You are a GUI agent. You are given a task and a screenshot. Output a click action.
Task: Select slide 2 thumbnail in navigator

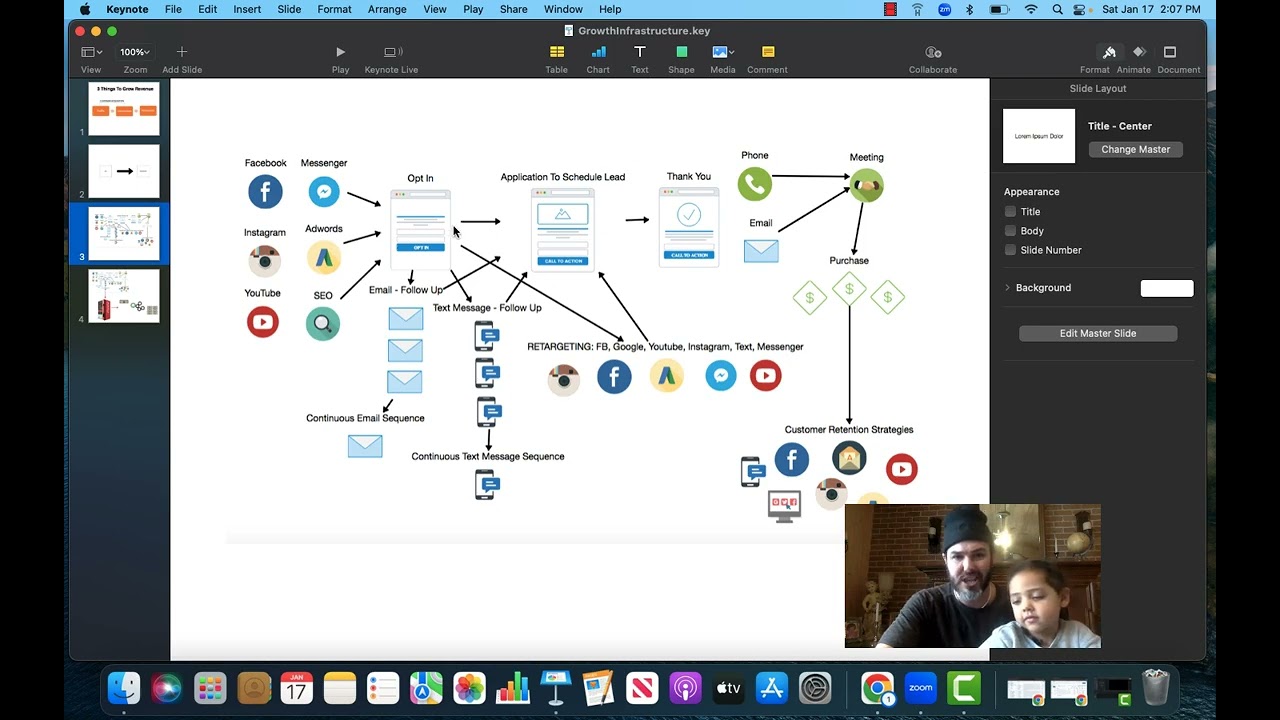(x=124, y=171)
